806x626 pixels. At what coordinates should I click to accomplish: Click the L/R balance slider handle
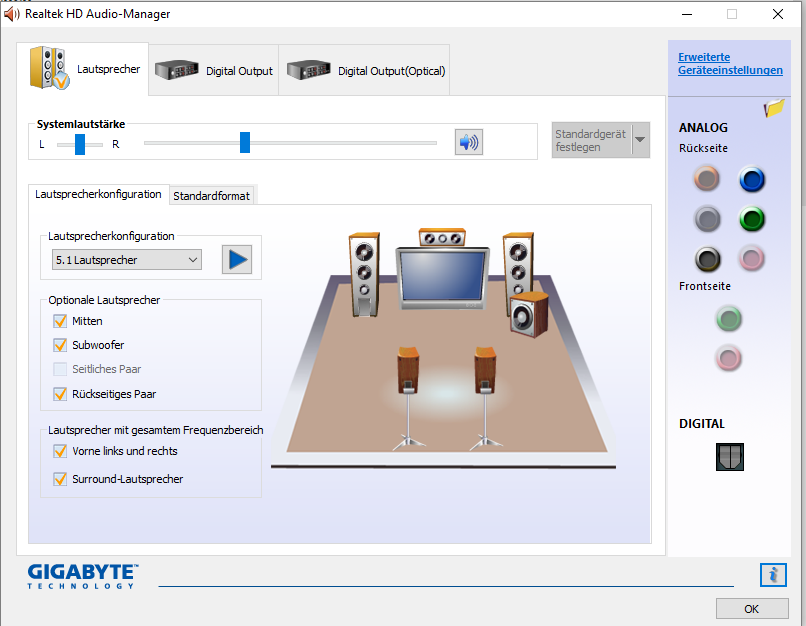pyautogui.click(x=80, y=144)
